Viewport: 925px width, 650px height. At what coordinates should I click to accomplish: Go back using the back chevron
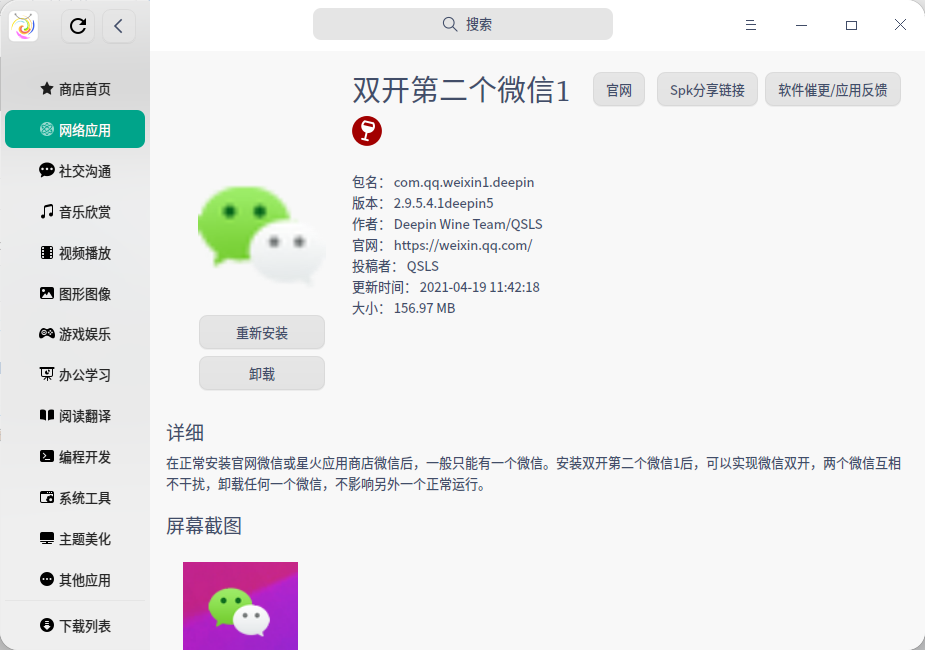tap(119, 26)
